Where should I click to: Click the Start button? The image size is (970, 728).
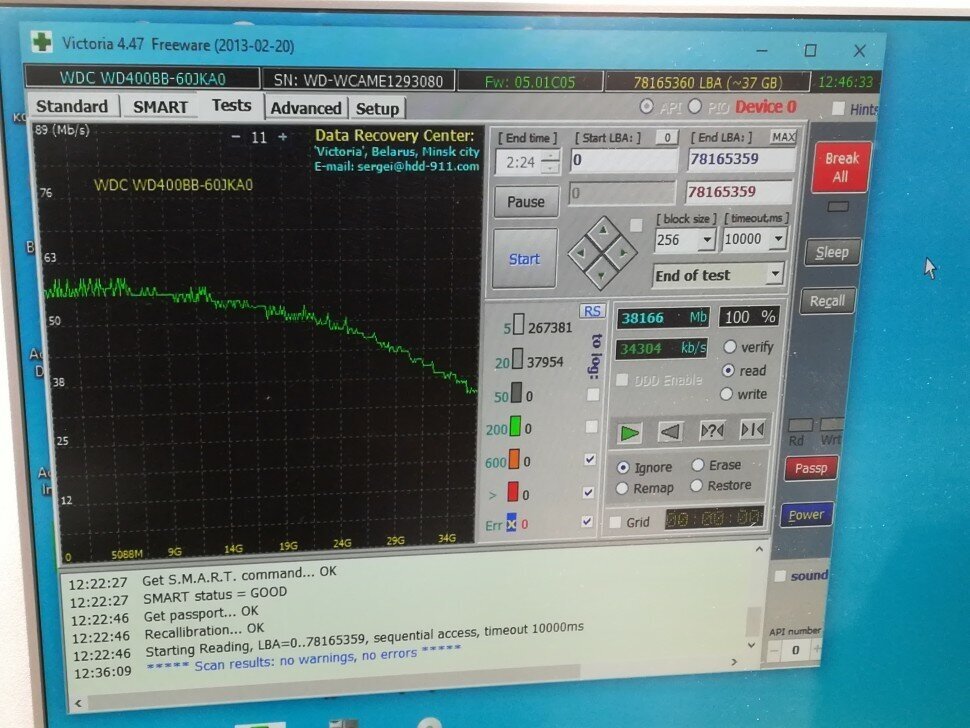tap(524, 259)
